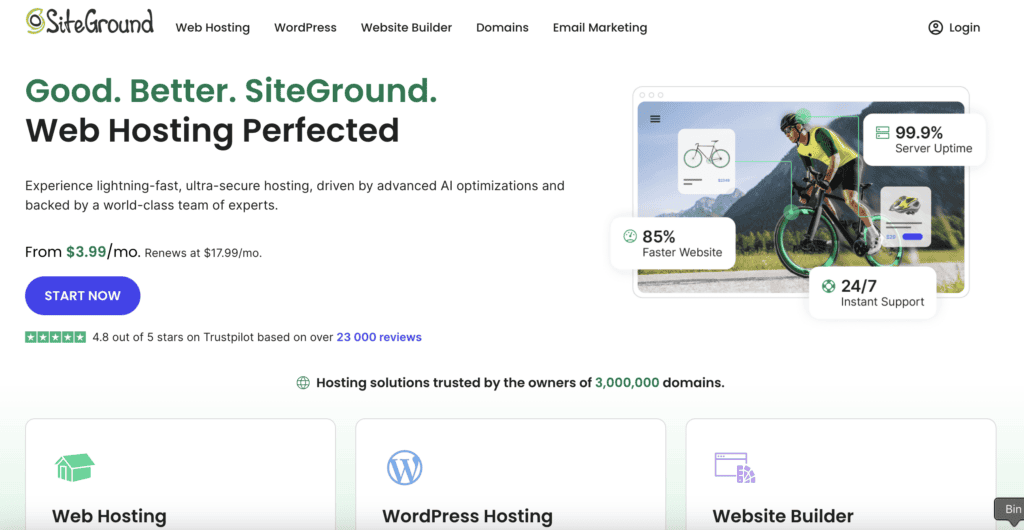Open the Website Builder card heading
Viewport: 1024px width, 530px height.
(783, 516)
